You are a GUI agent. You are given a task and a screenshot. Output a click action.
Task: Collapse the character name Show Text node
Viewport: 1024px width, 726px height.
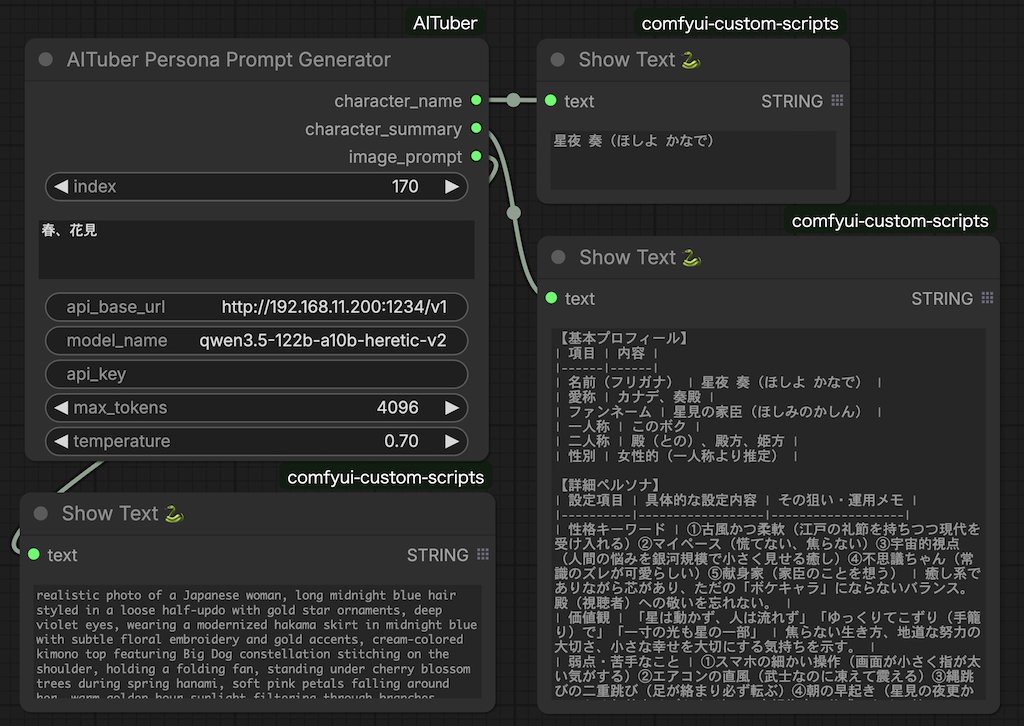tap(558, 59)
